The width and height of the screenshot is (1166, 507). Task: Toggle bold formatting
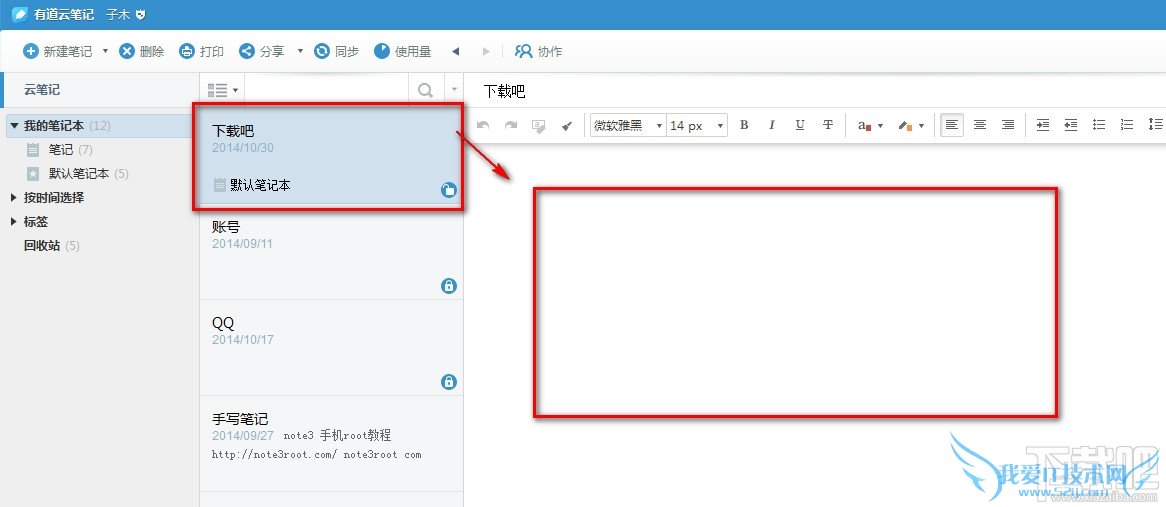point(744,125)
